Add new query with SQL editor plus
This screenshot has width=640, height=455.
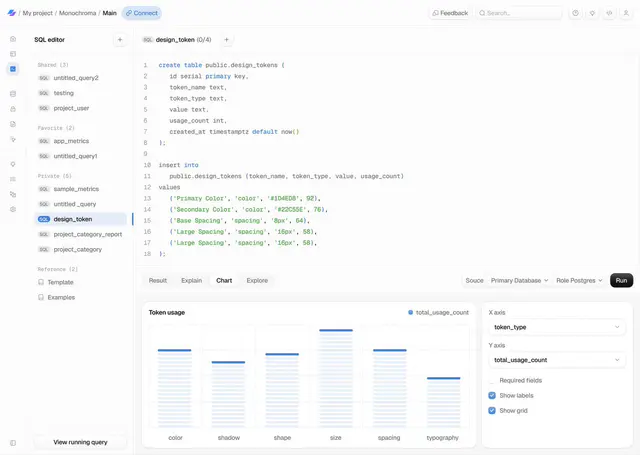point(120,40)
